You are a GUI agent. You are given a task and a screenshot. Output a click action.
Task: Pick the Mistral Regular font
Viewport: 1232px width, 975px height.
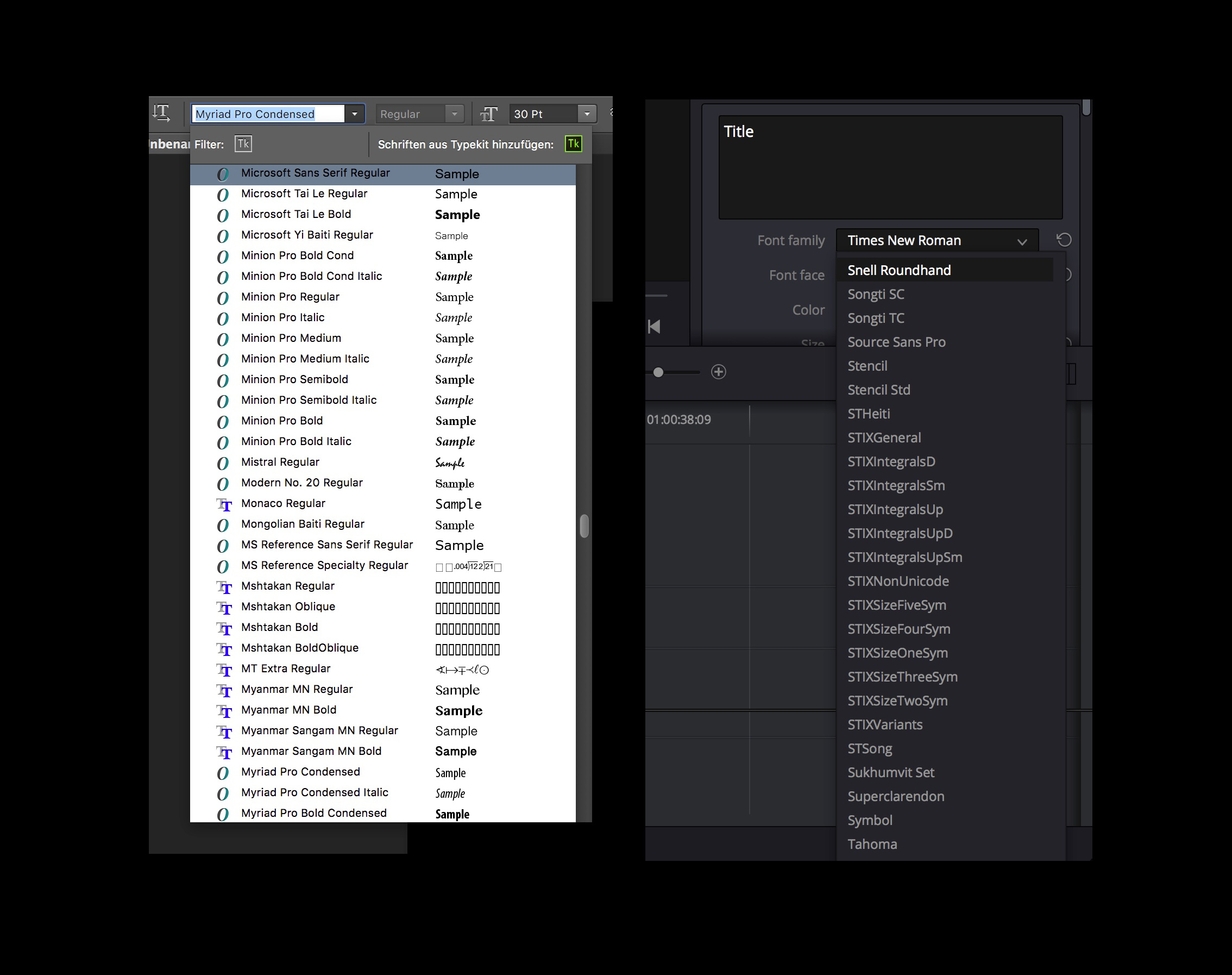(x=382, y=462)
